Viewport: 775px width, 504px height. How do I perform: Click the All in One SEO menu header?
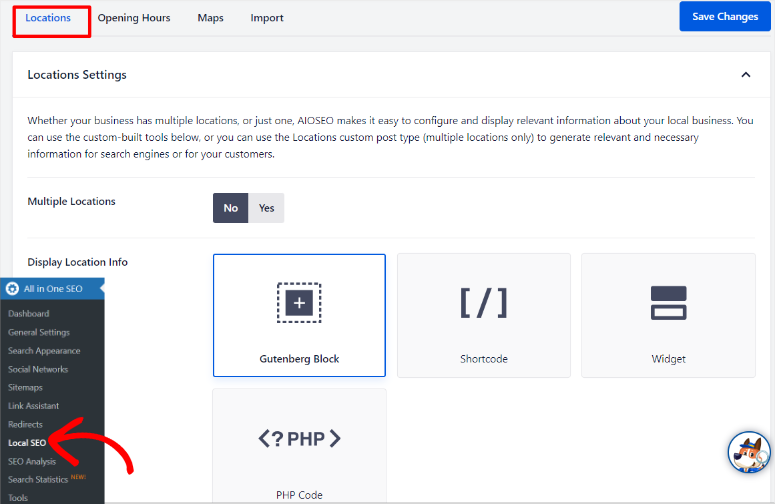pyautogui.click(x=52, y=289)
